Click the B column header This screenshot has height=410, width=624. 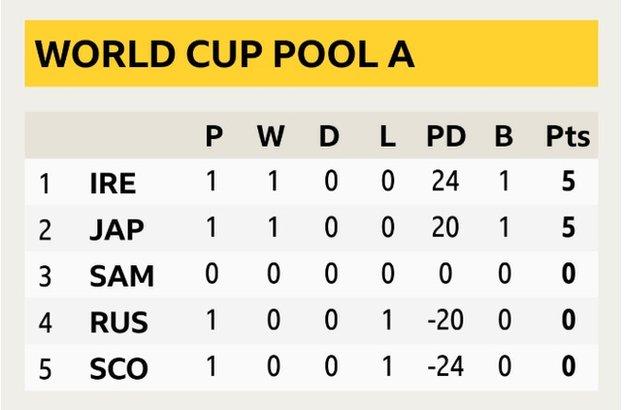click(503, 138)
